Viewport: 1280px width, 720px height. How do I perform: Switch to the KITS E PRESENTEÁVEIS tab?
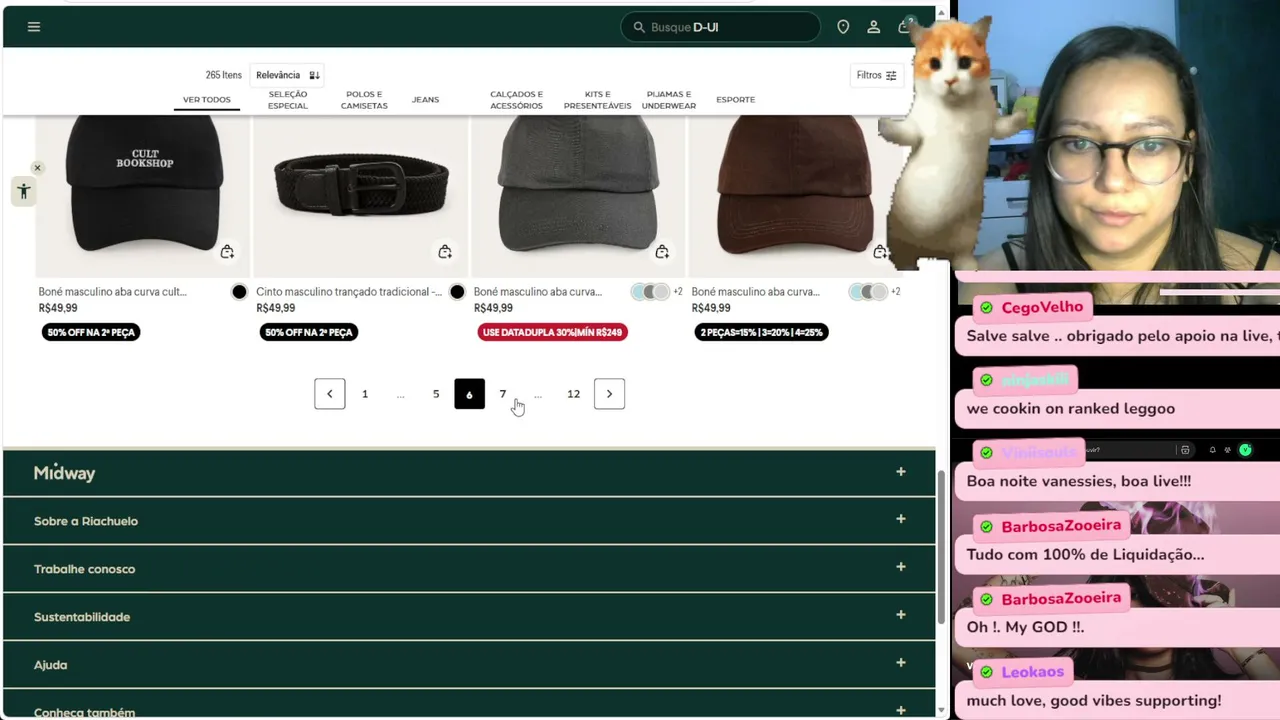tap(598, 100)
